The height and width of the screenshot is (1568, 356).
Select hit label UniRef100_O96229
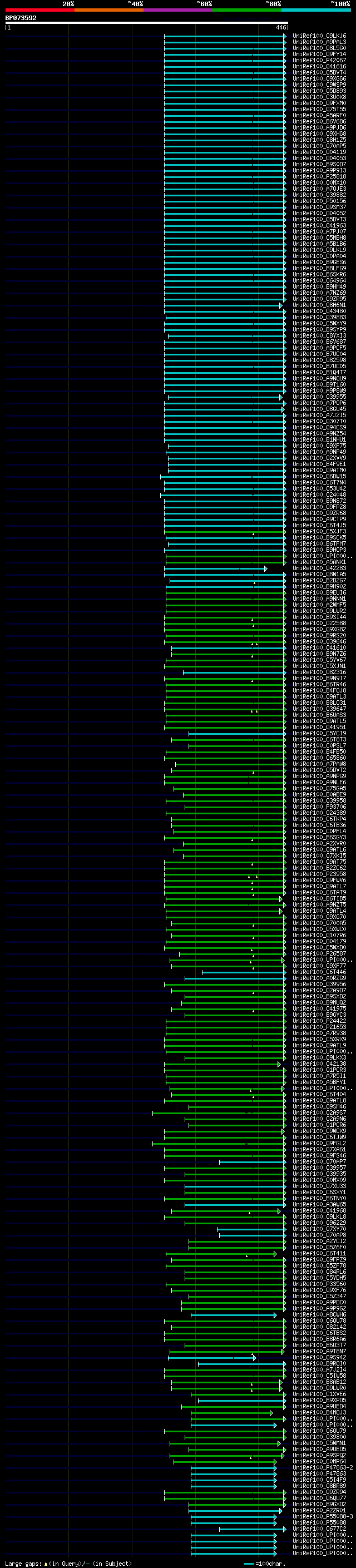point(319,1223)
